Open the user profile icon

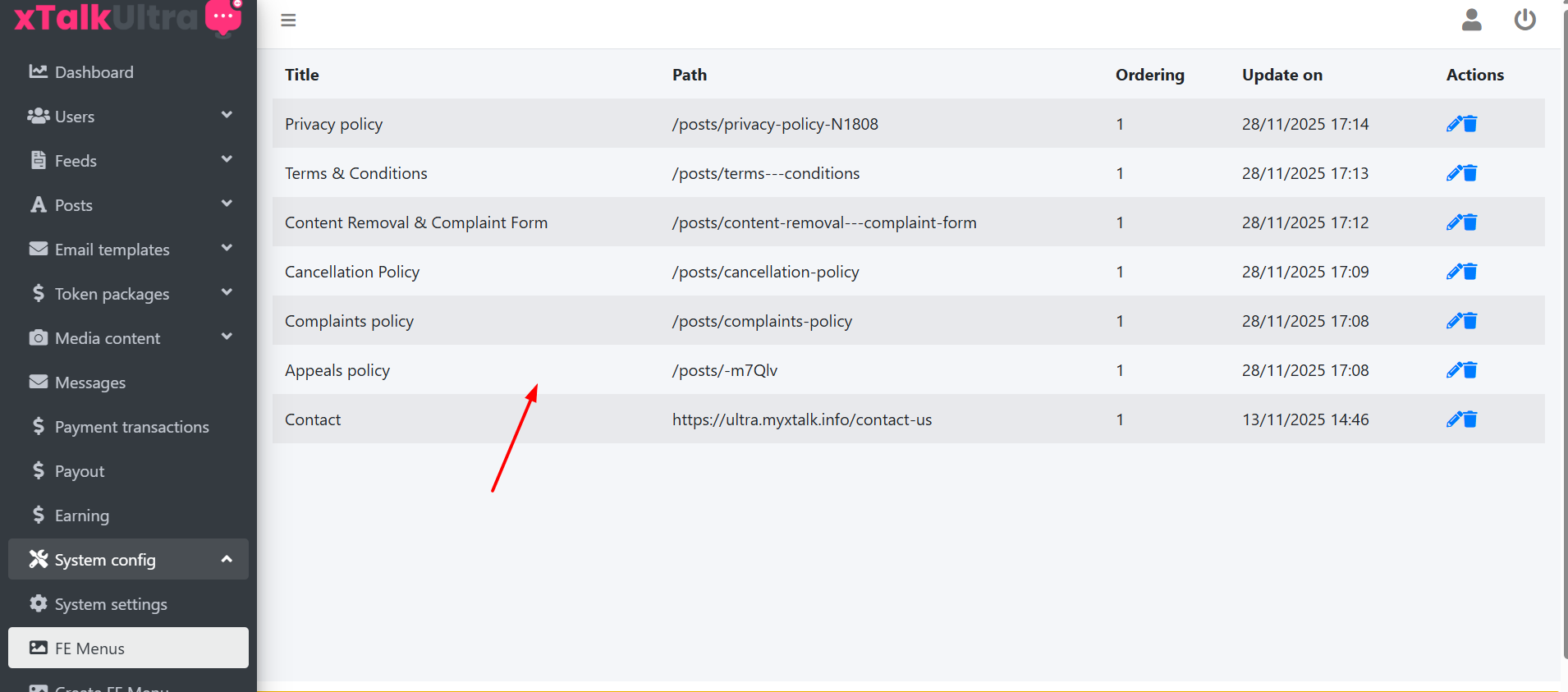point(1471,20)
